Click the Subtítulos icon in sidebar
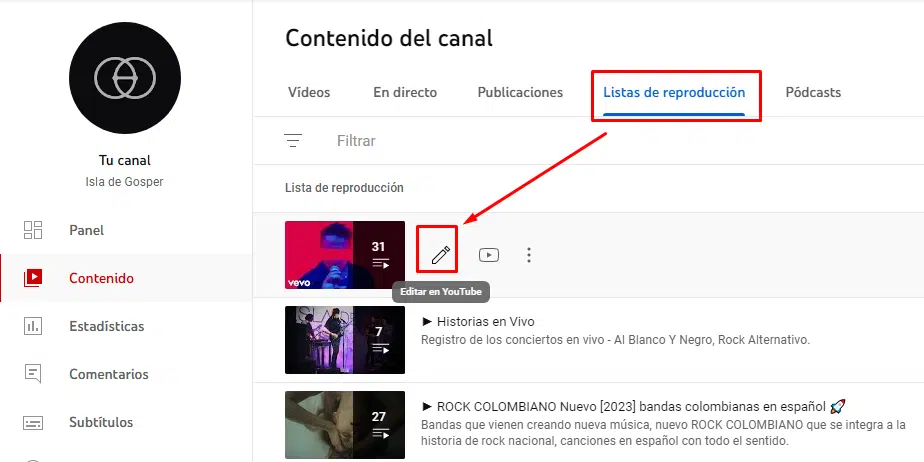Screen dimensions: 924x462 click(33, 423)
